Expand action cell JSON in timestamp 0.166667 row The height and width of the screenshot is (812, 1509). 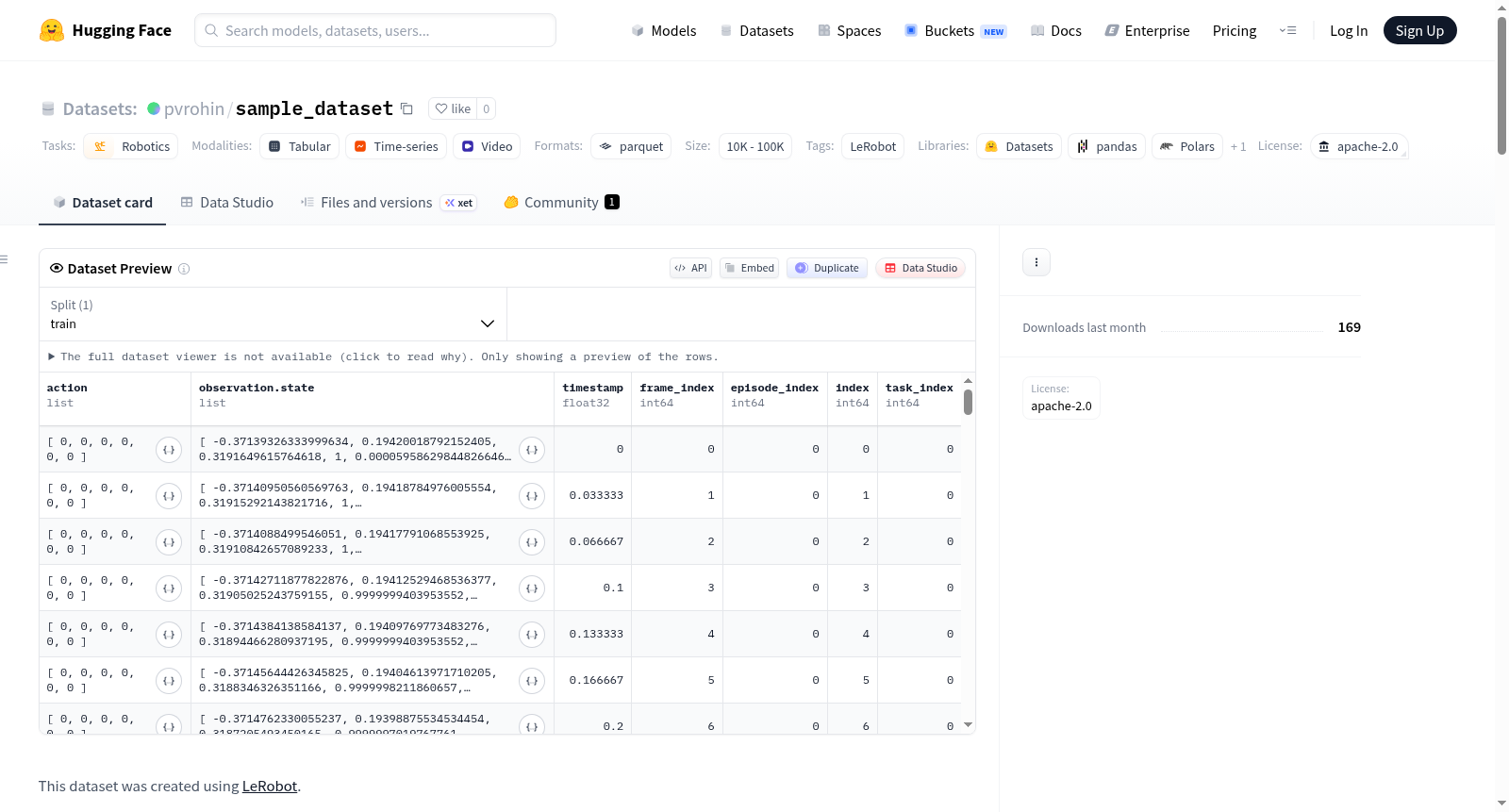(x=169, y=681)
